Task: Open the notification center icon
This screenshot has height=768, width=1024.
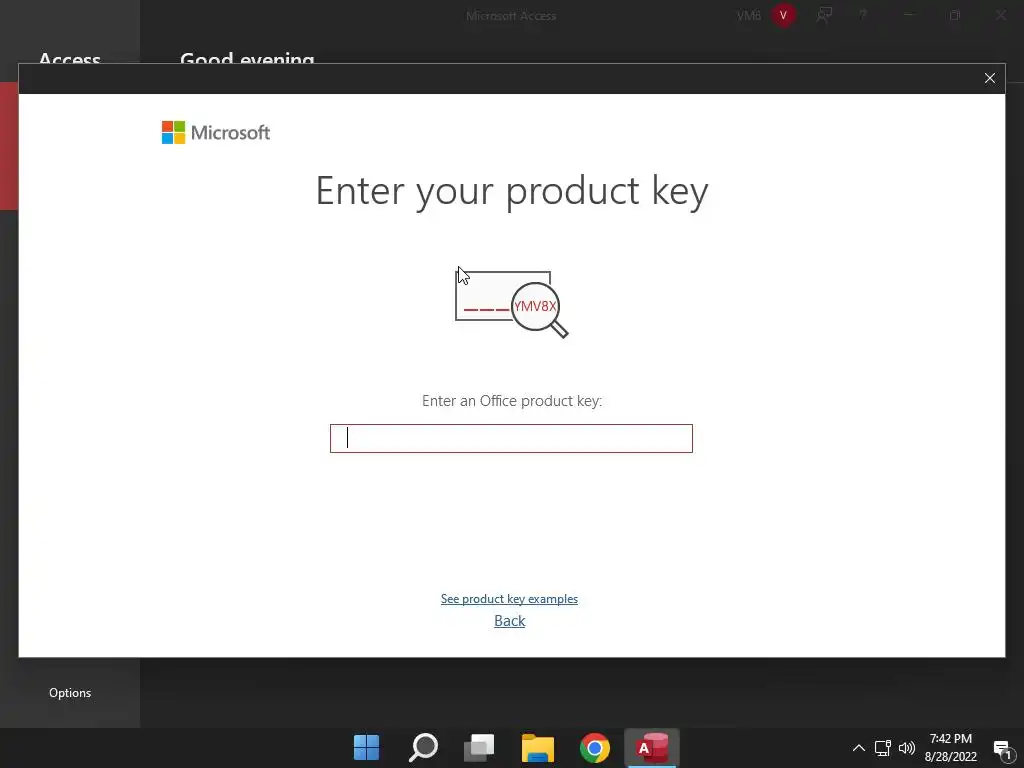Action: tap(1003, 748)
